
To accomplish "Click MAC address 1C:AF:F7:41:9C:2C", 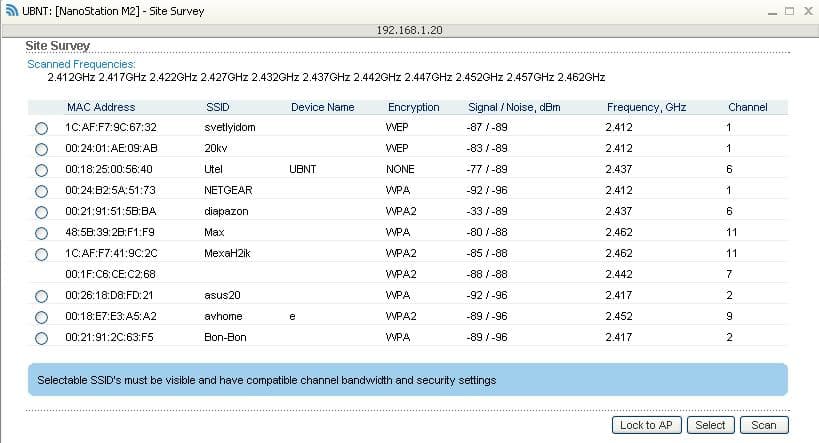I will [x=111, y=253].
